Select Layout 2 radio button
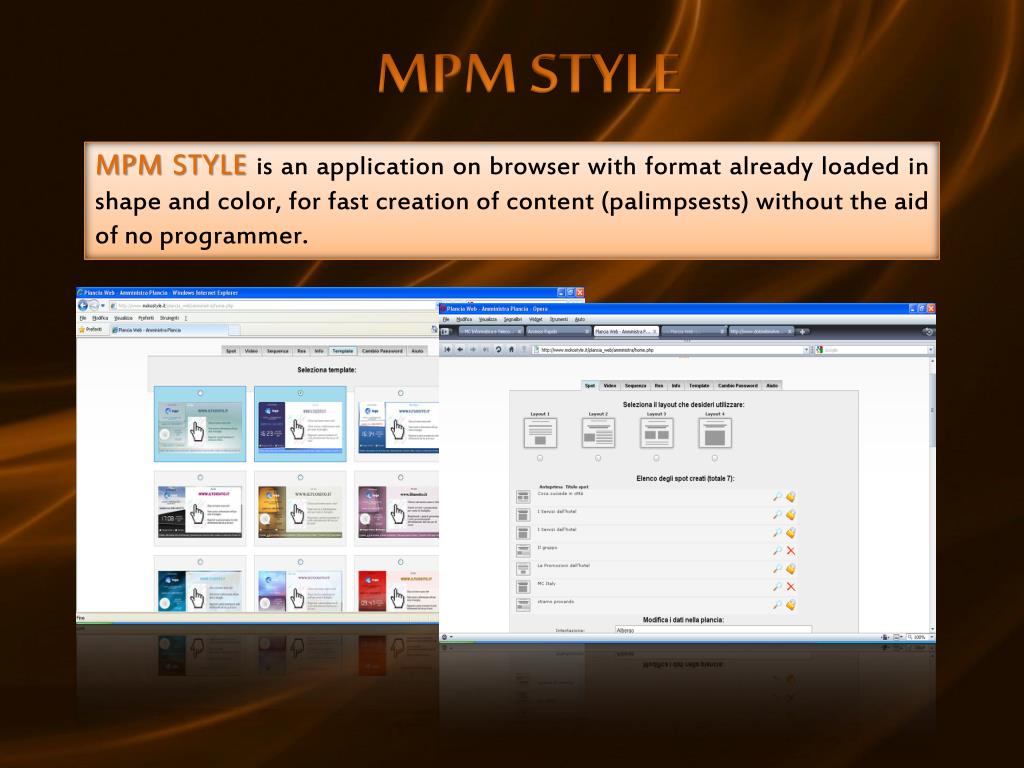 pos(598,458)
